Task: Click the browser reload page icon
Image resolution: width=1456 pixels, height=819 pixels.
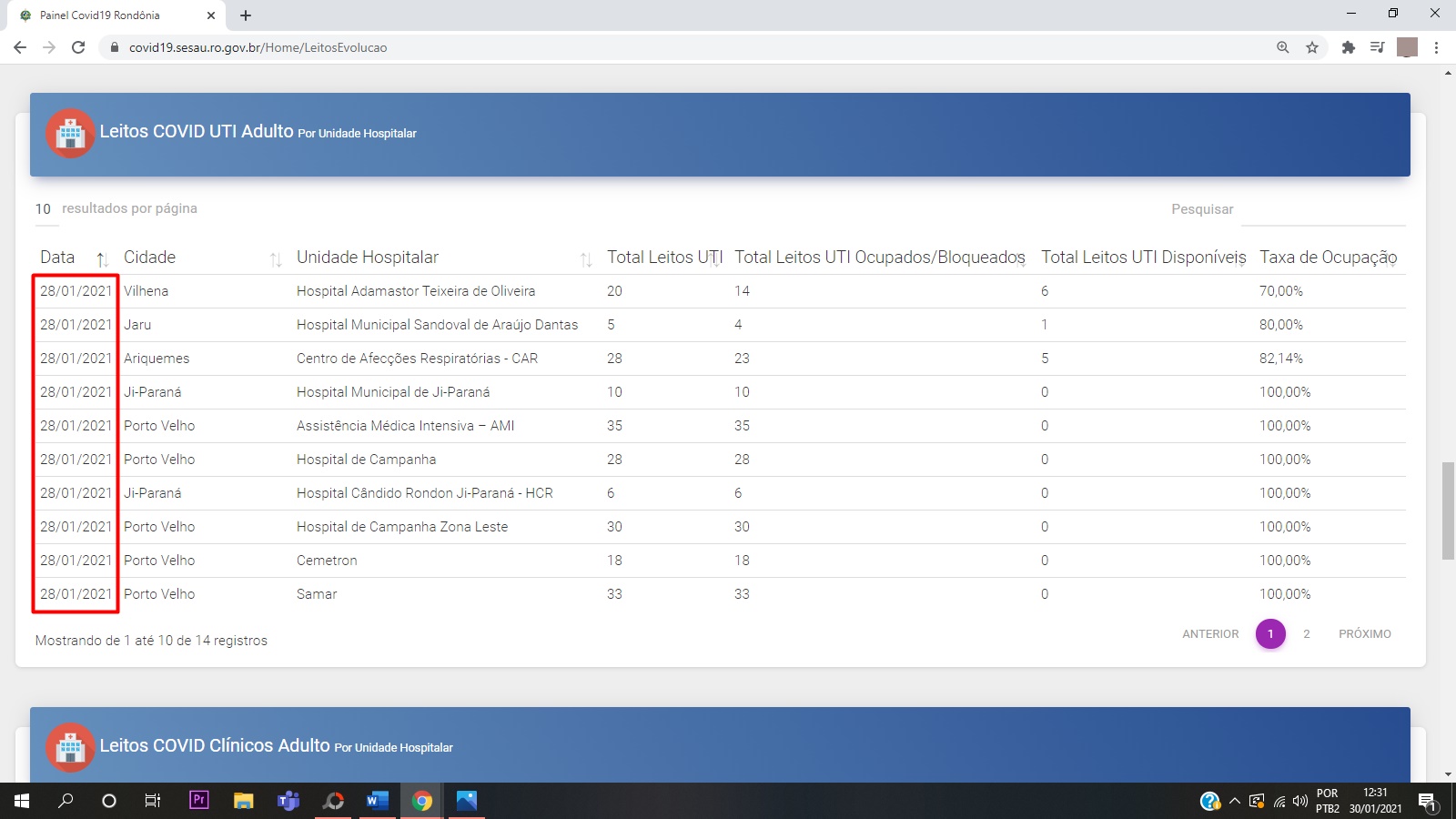Action: point(78,47)
